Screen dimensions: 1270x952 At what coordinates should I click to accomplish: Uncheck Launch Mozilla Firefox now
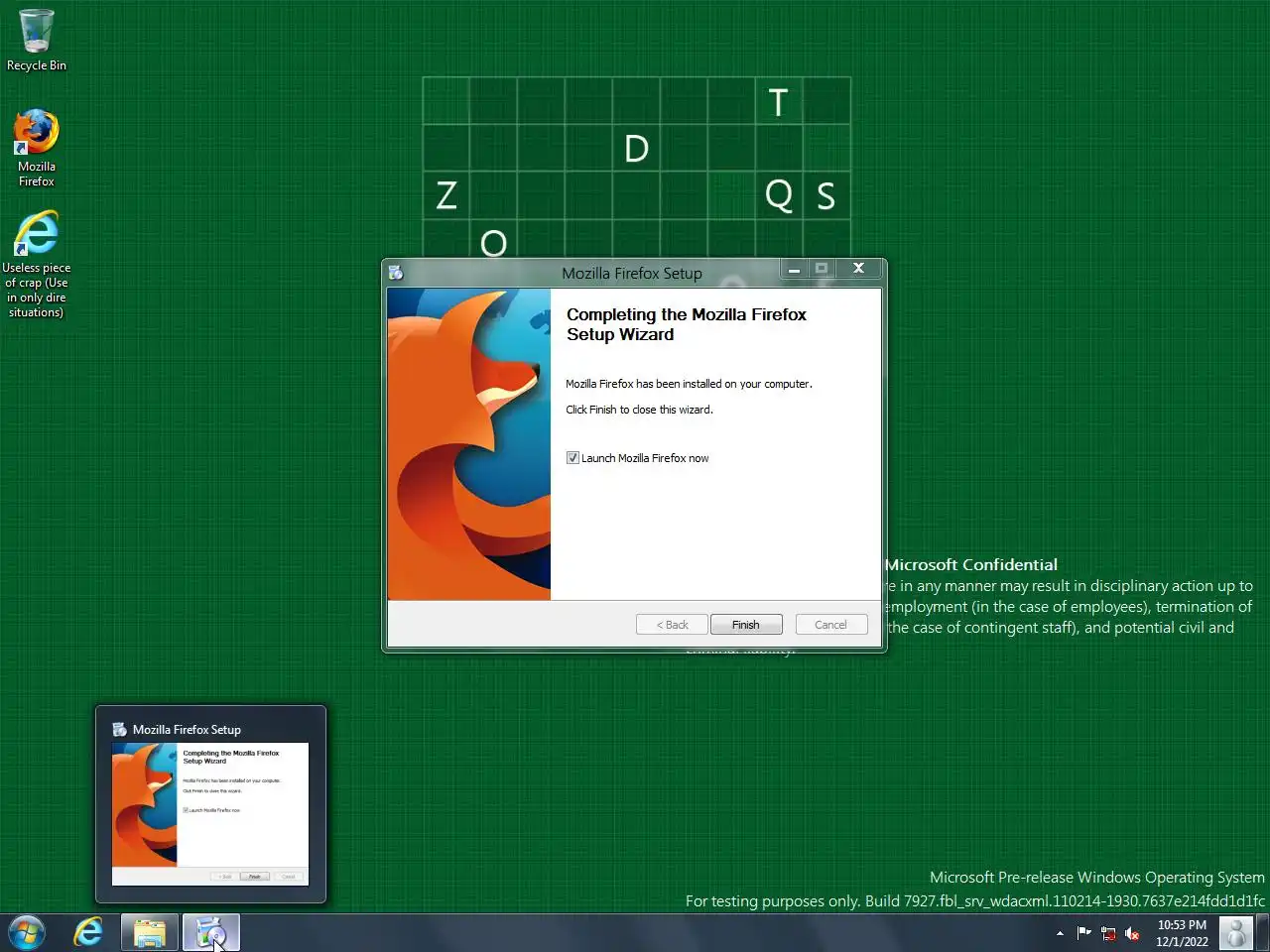point(572,458)
